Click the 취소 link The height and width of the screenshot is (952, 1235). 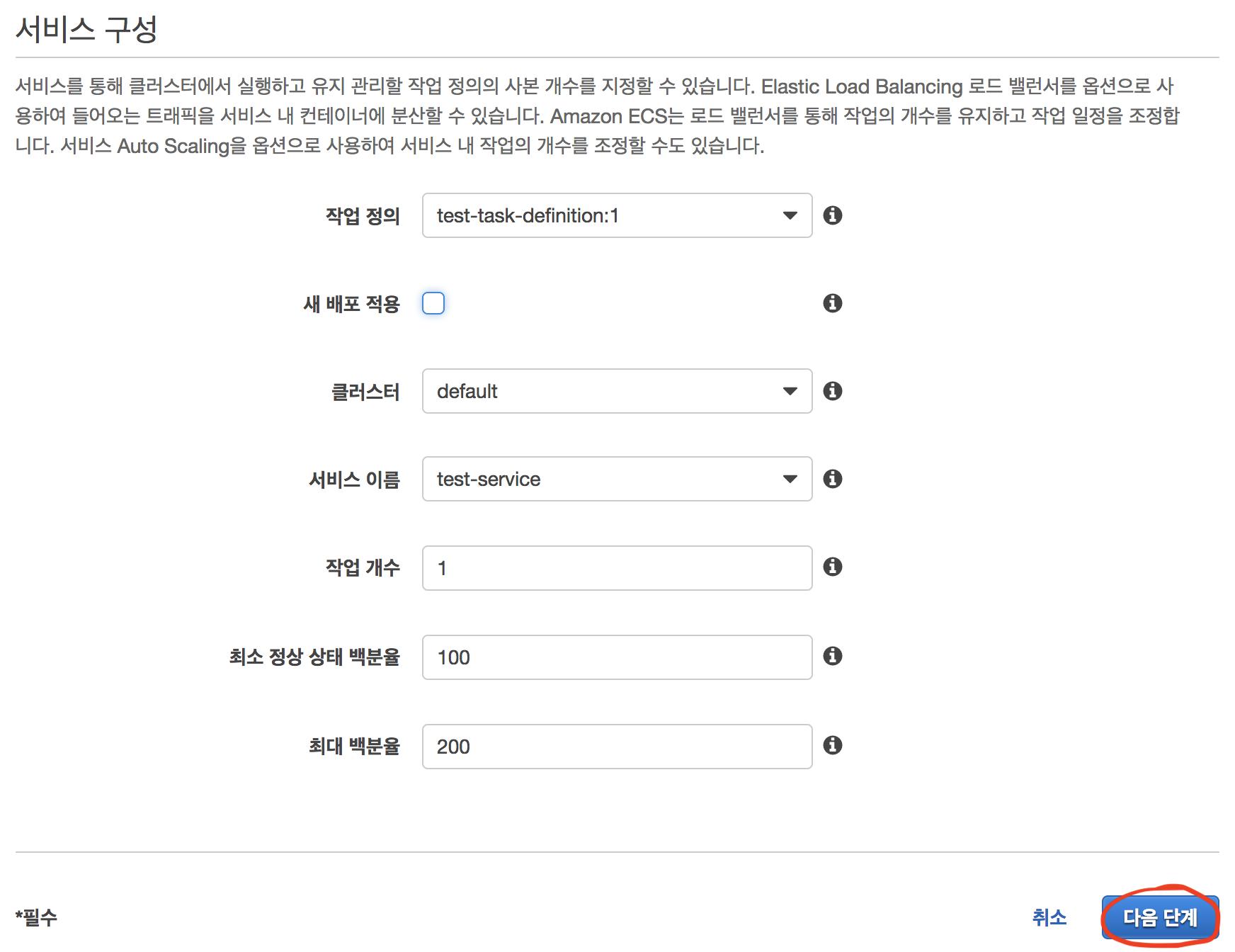tap(1049, 918)
